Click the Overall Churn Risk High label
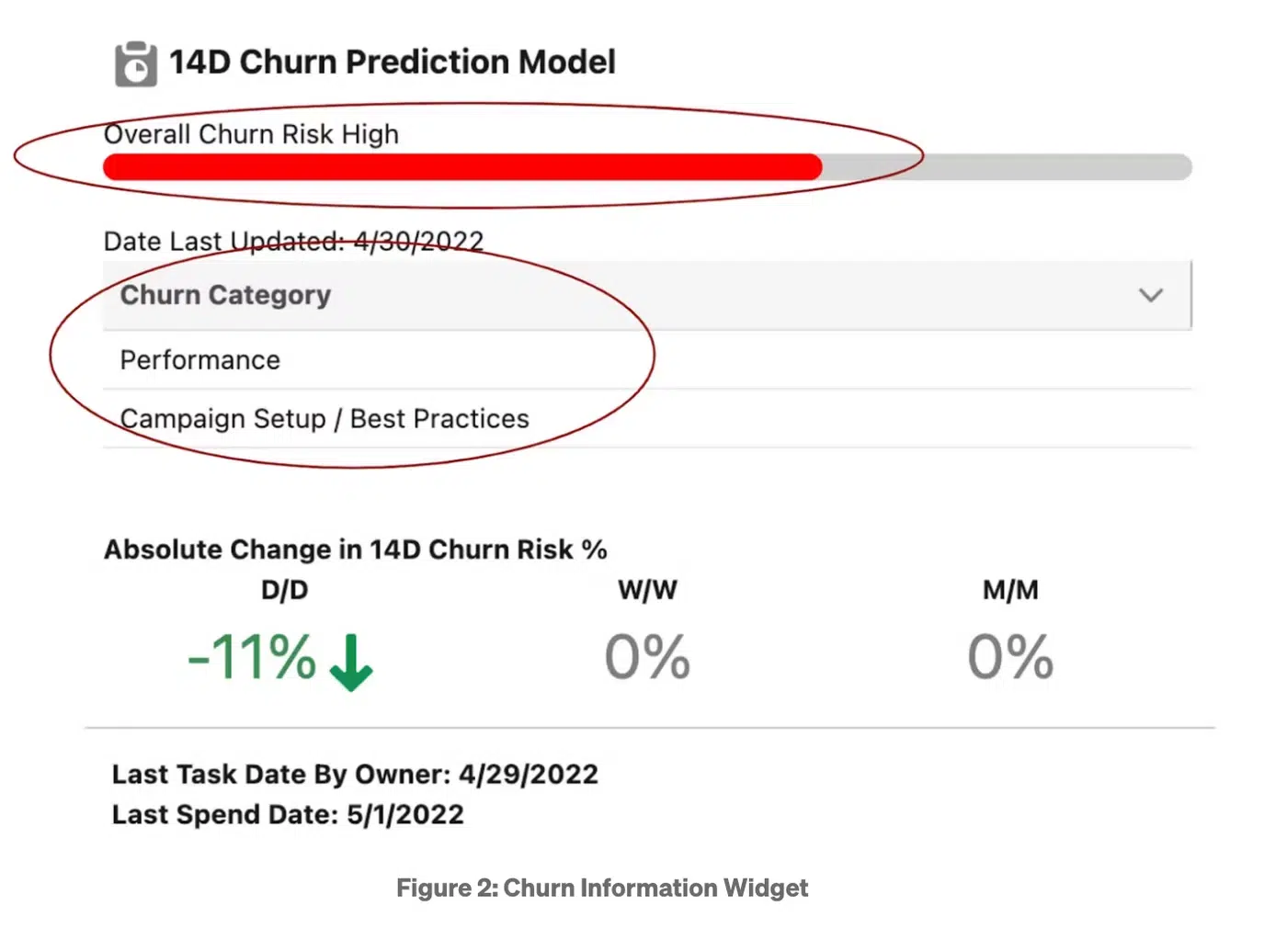This screenshot has width=1287, height=952. [x=251, y=135]
